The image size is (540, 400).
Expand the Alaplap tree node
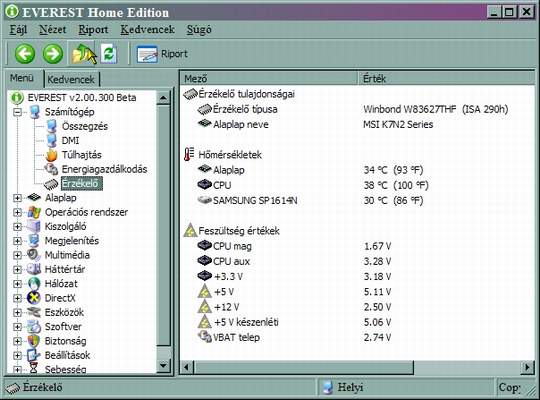[17, 198]
